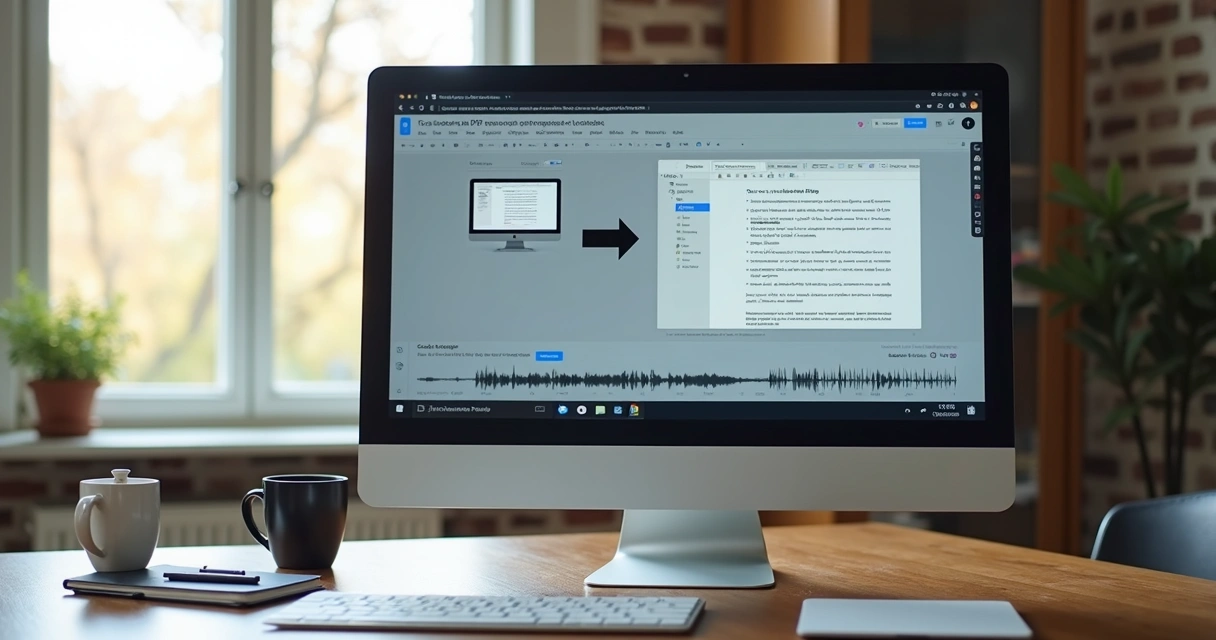
Task: Click the audio waveform track
Action: pyautogui.click(x=686, y=379)
